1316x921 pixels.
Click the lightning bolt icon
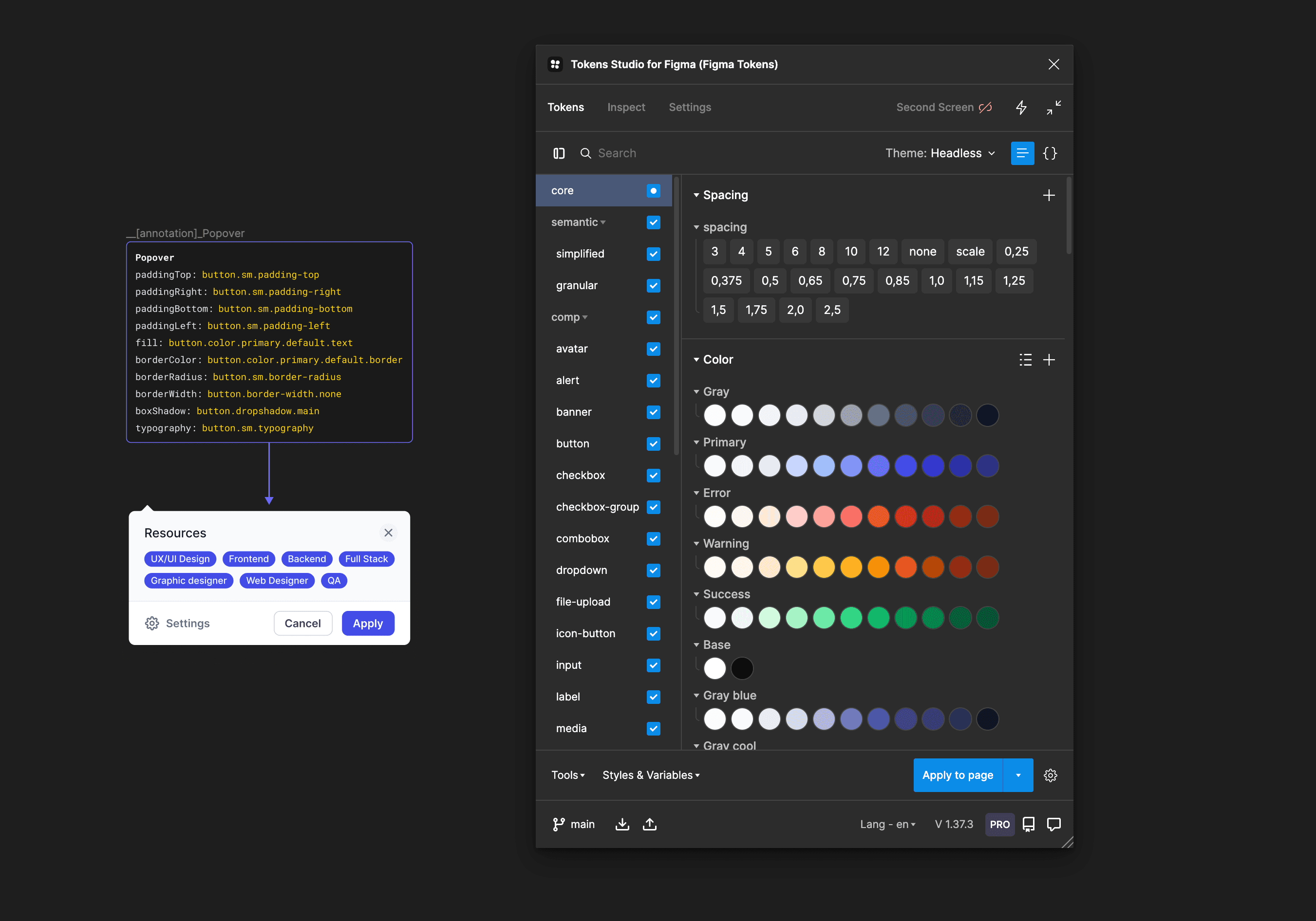tap(1021, 108)
